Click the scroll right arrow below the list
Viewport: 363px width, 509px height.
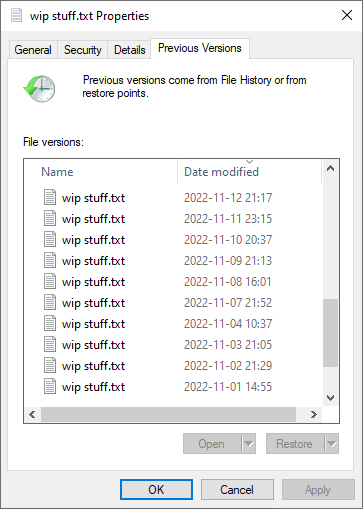pyautogui.click(x=313, y=414)
